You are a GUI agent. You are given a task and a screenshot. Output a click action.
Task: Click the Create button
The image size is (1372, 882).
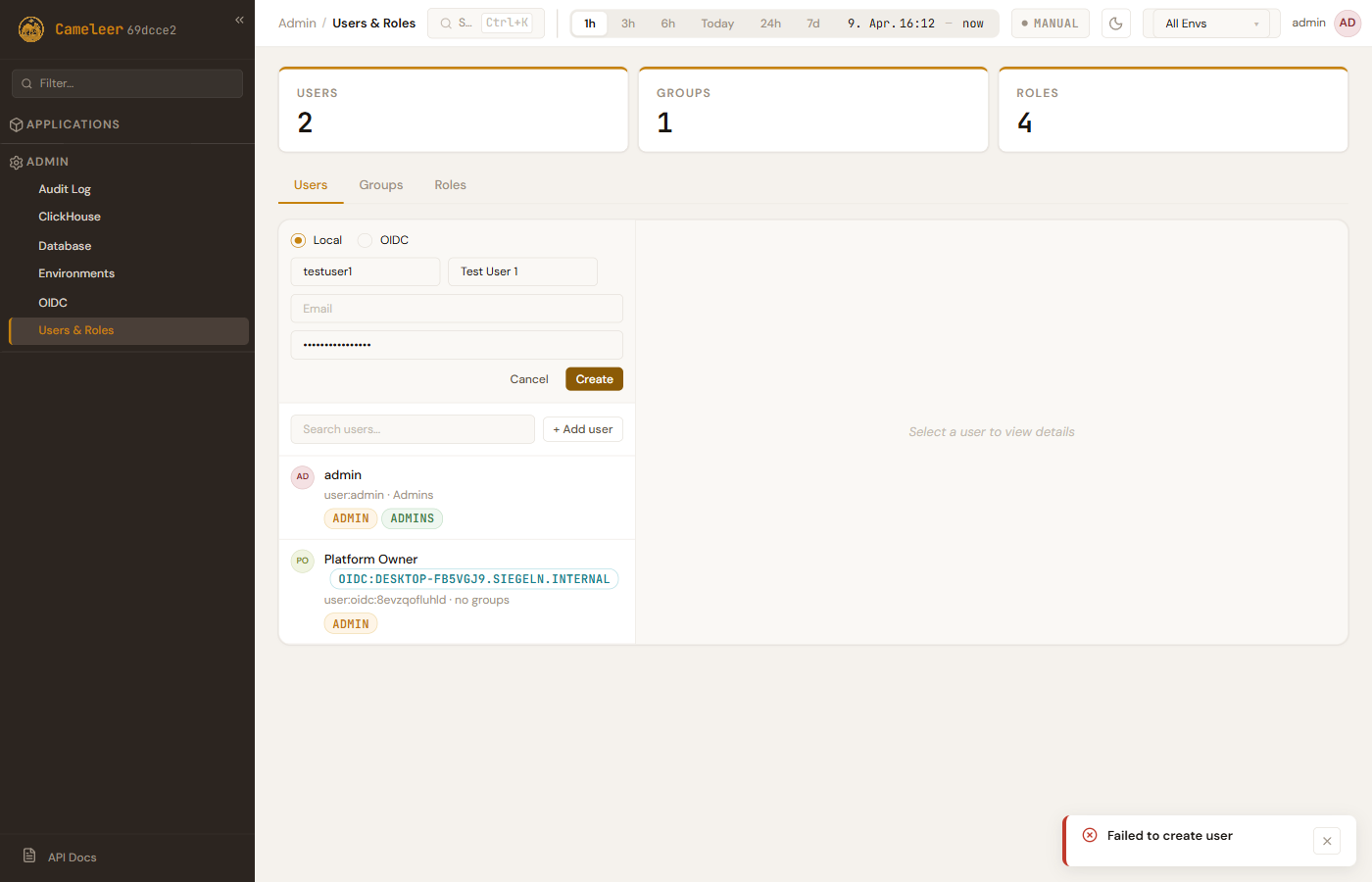[594, 379]
